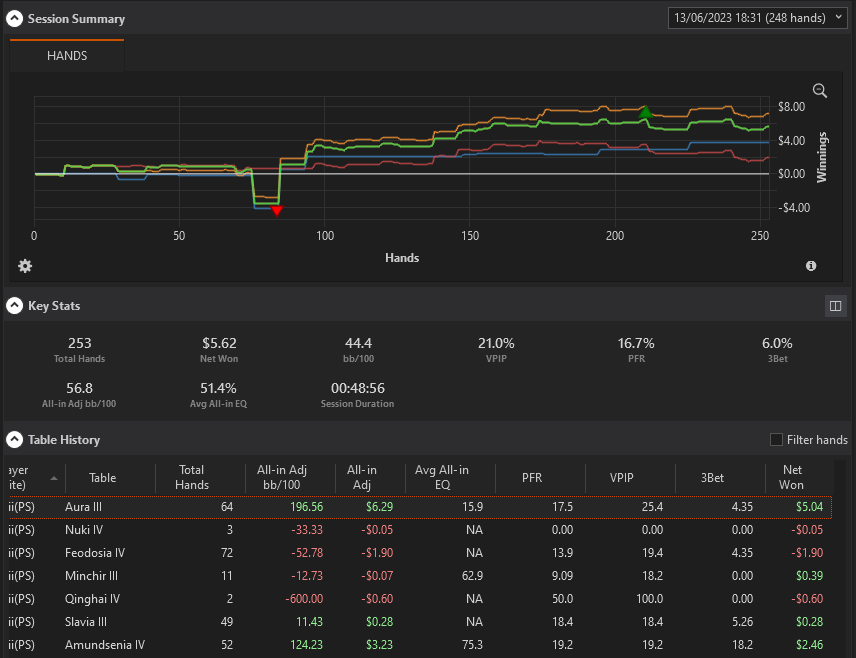Screen dimensions: 856x658
Task: Enable the Filter hands checkbox
Action: [776, 440]
